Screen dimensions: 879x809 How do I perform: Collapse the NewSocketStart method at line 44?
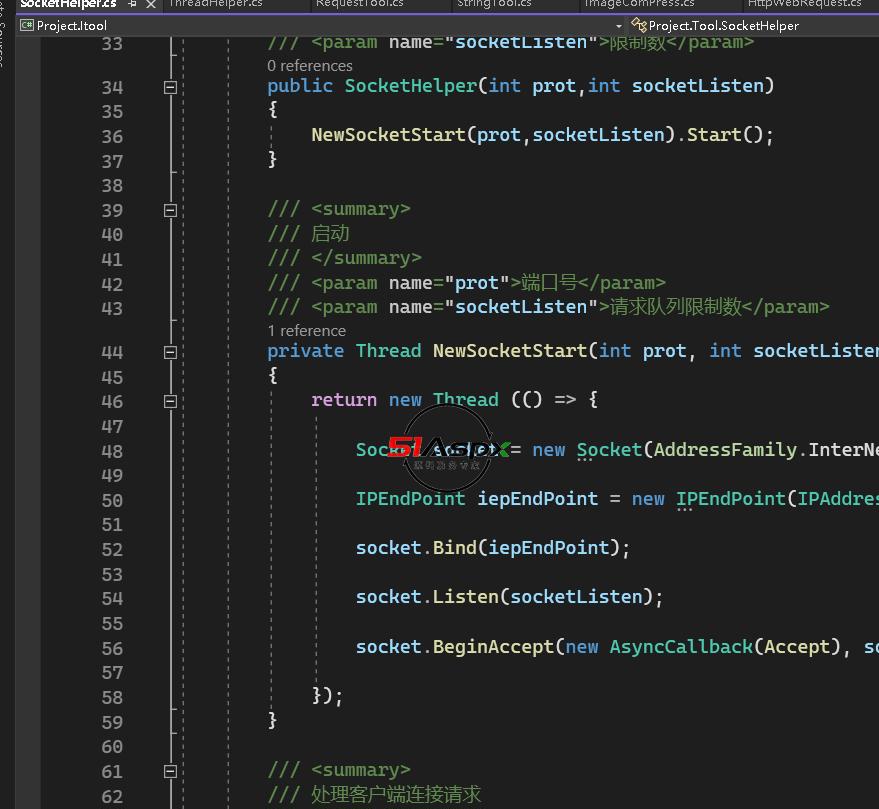[x=170, y=352]
